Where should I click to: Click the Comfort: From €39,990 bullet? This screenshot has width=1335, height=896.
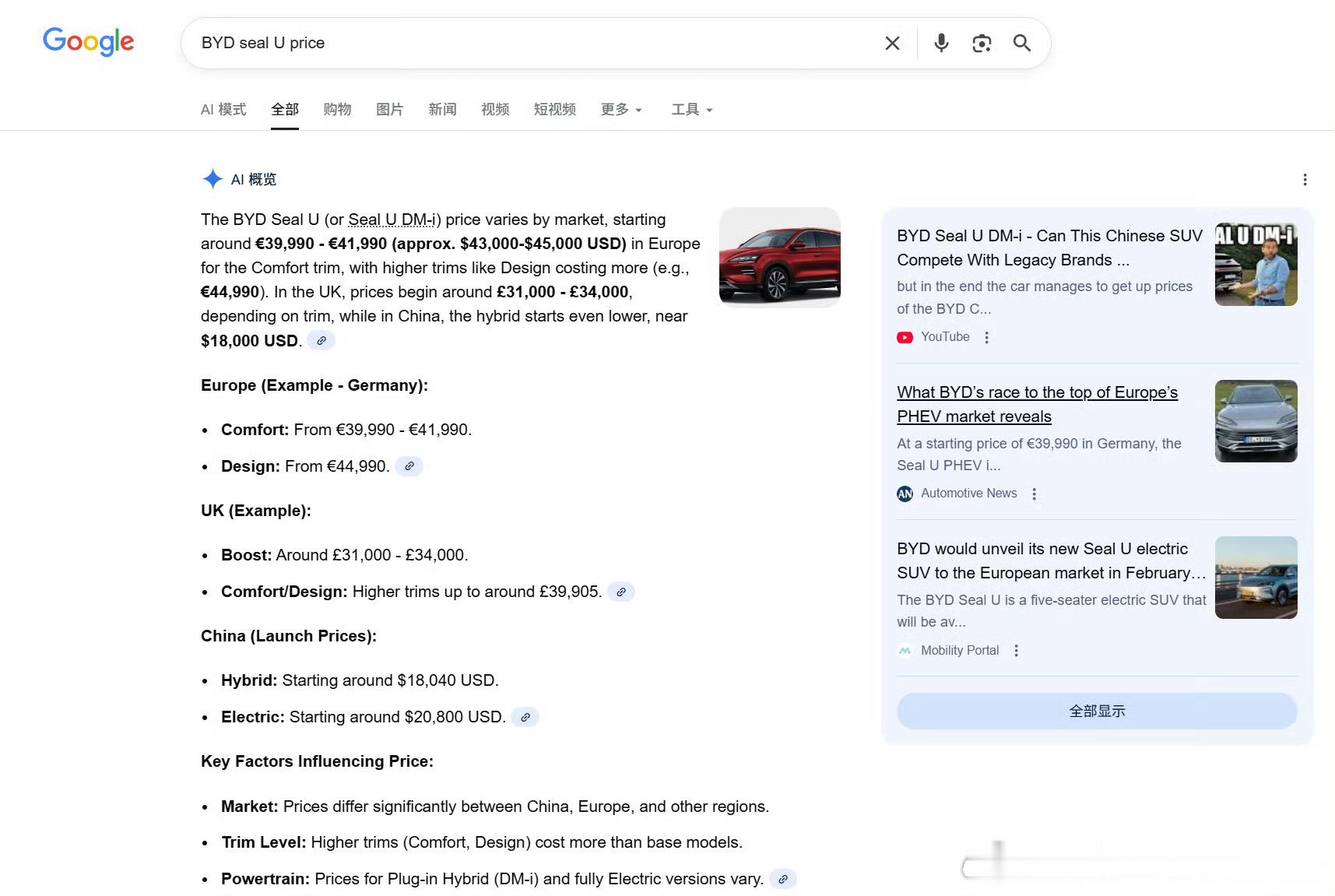point(346,430)
